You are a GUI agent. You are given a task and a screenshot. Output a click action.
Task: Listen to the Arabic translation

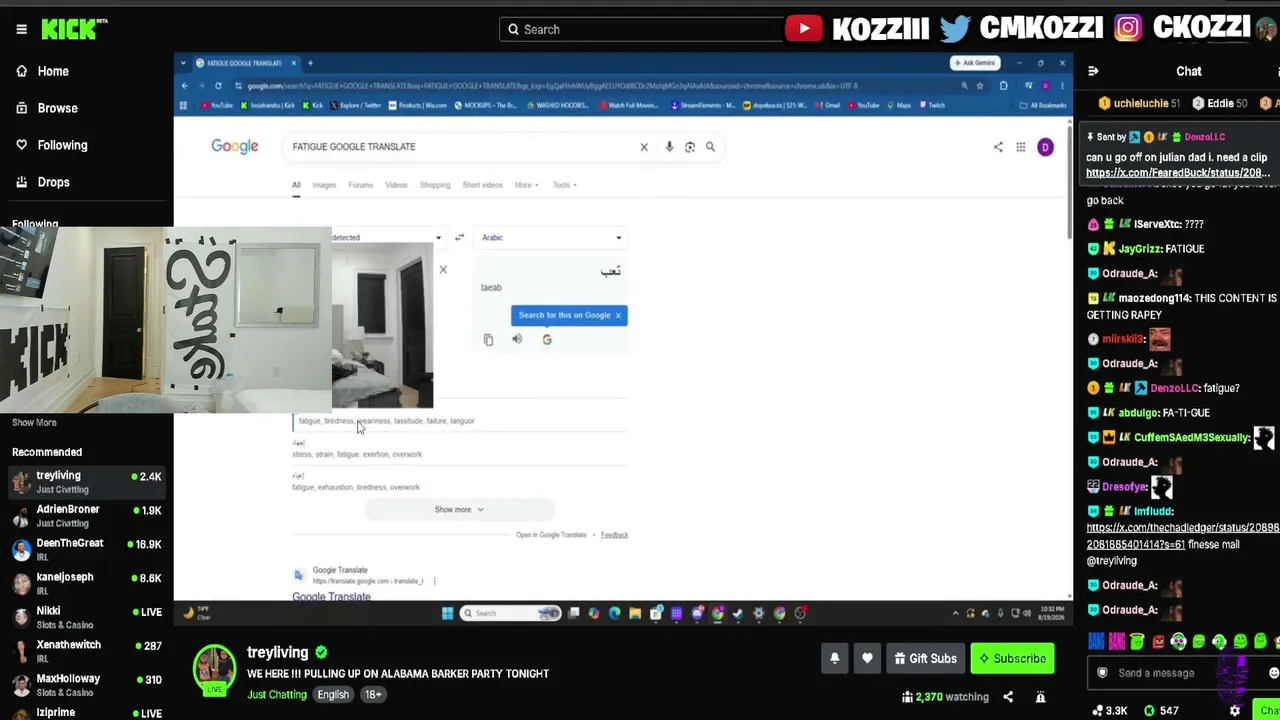(x=517, y=340)
